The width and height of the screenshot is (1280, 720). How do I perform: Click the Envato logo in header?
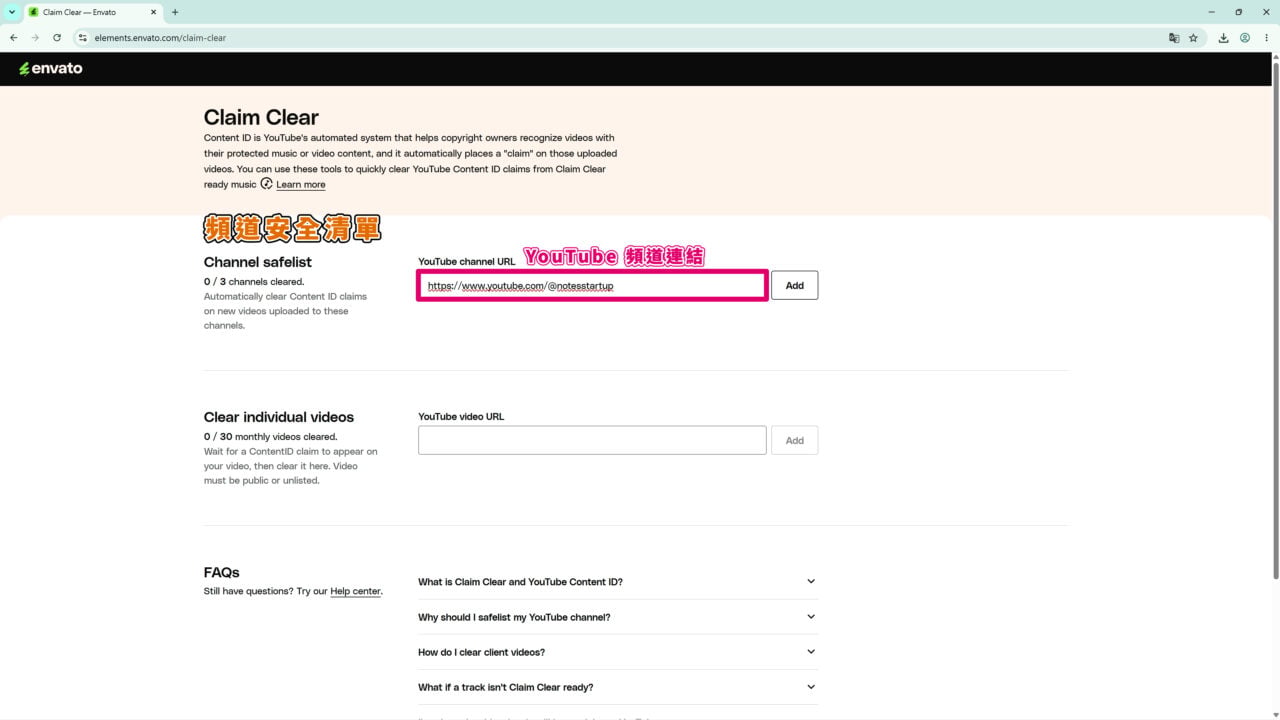(51, 69)
